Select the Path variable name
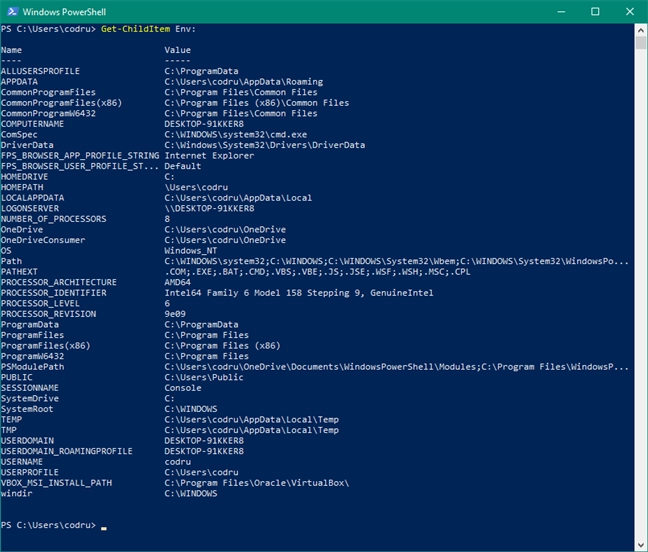648x552 pixels. tap(11, 261)
